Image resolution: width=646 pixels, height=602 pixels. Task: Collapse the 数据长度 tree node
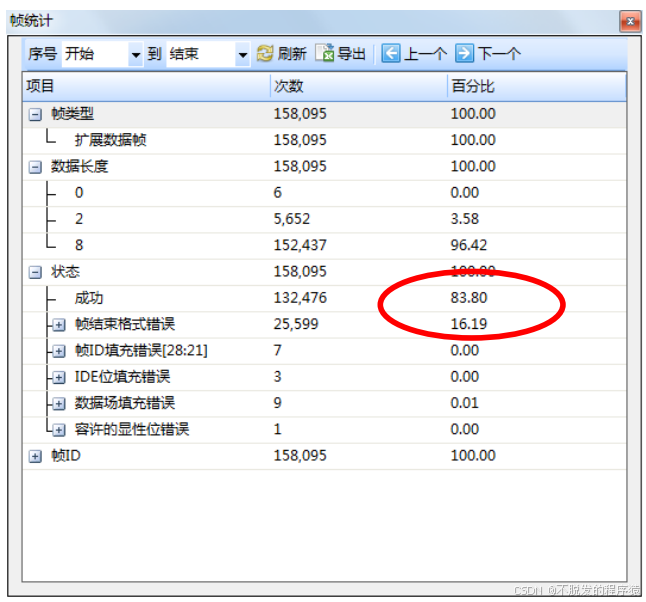[35, 167]
